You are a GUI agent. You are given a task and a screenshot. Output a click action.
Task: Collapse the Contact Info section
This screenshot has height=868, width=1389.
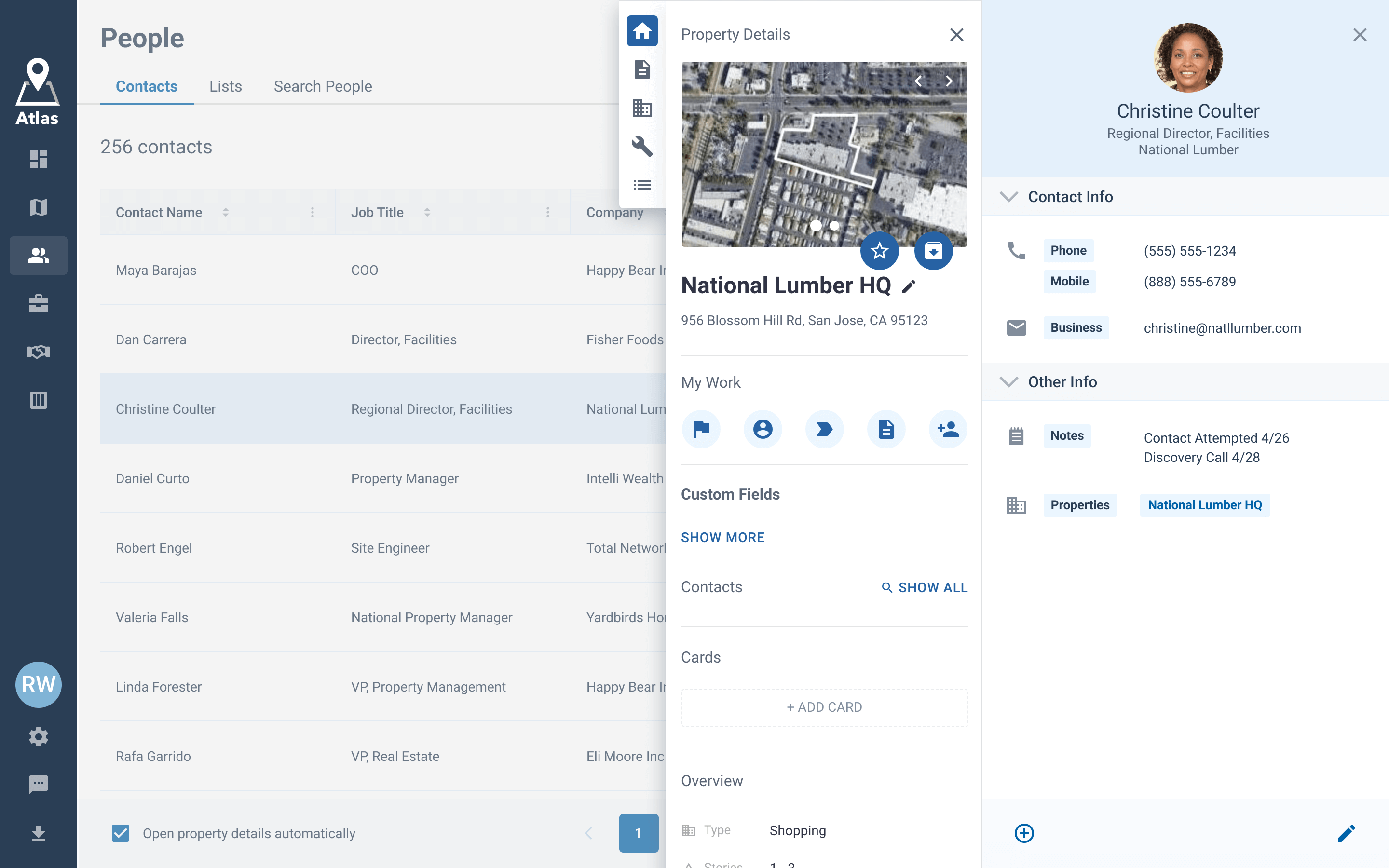pos(1008,197)
